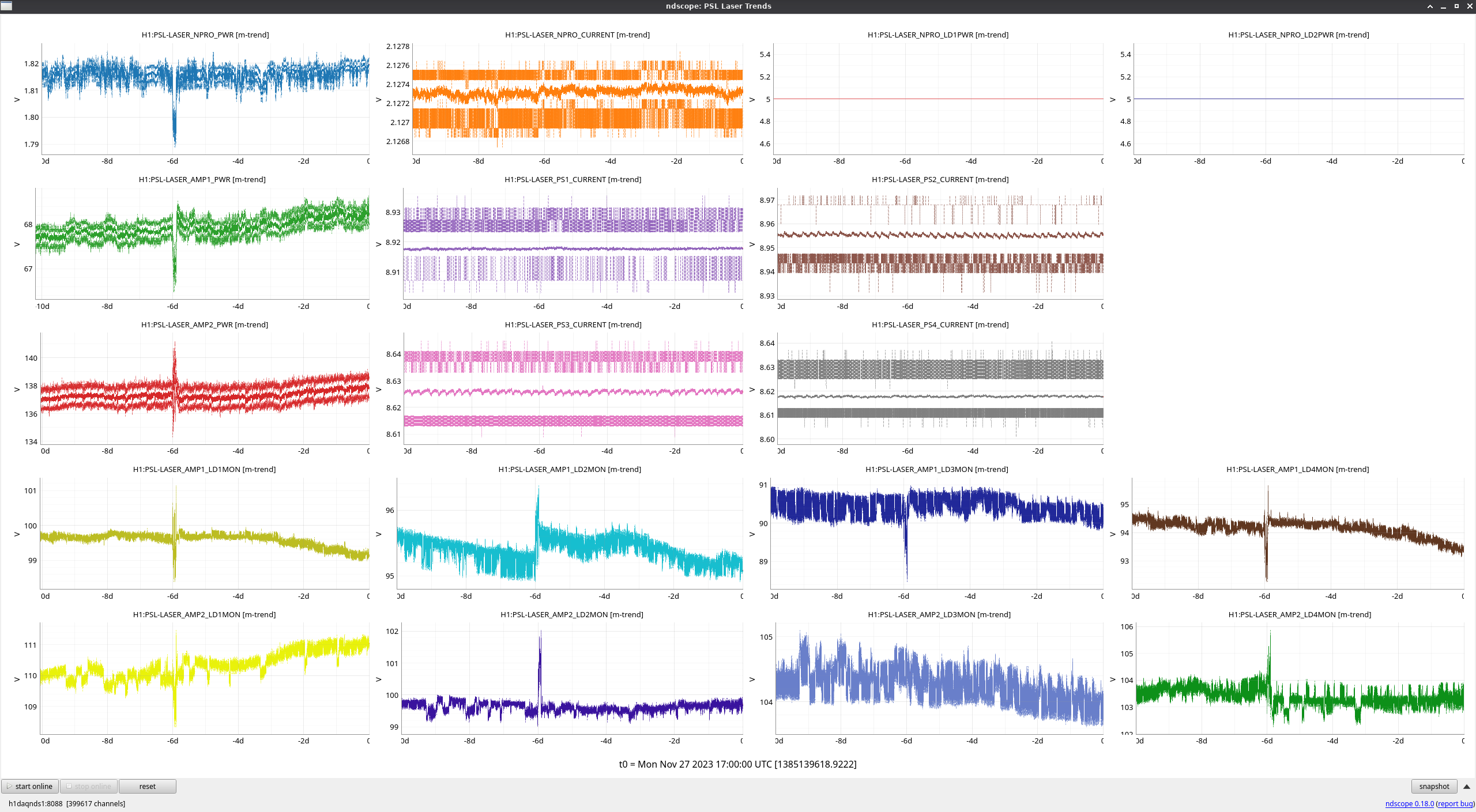Roll up window with caret icon
The width and height of the screenshot is (1476, 812).
(x=1430, y=6)
